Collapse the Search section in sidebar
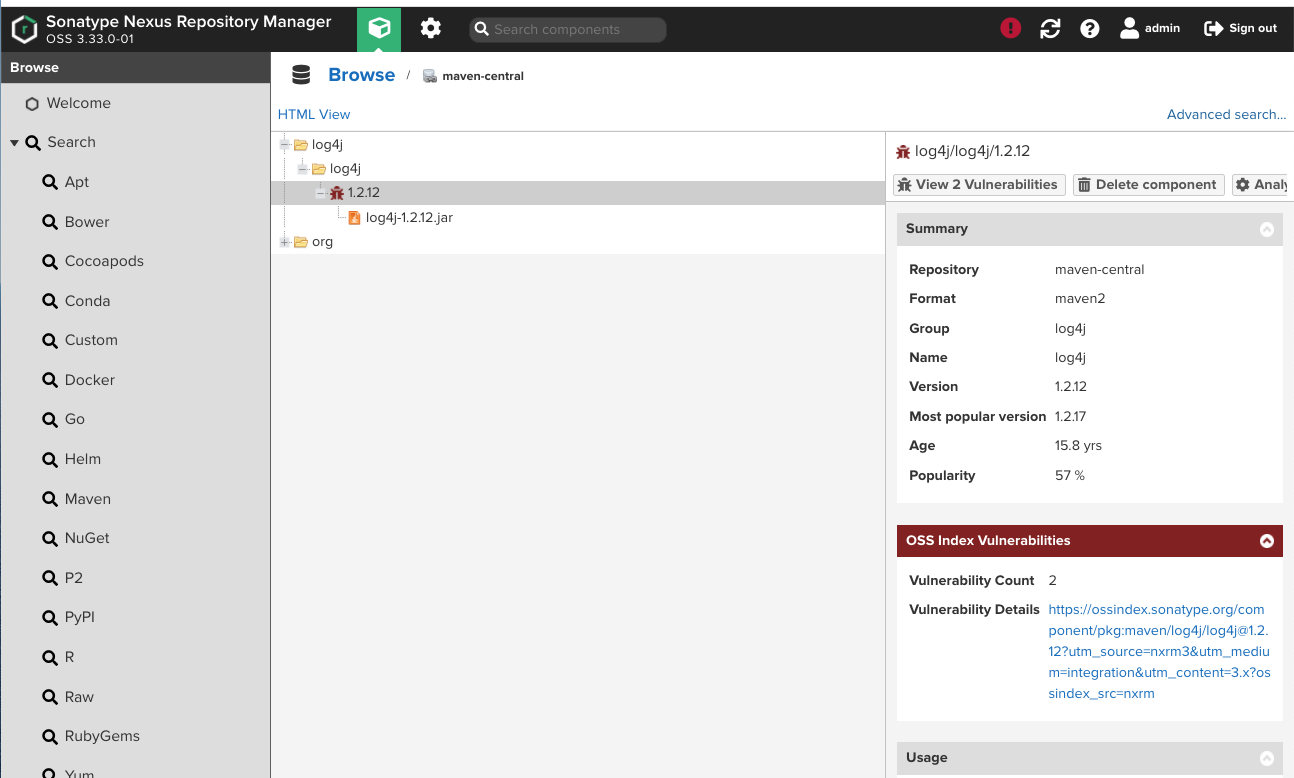The image size is (1294, 778). (15, 143)
